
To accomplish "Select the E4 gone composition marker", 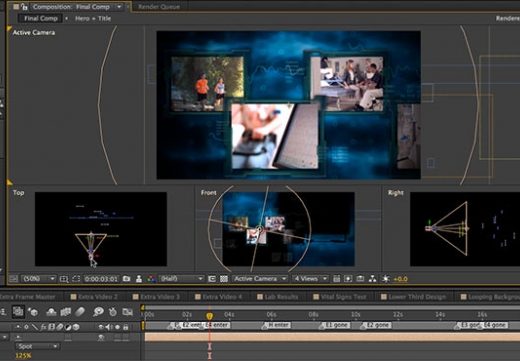I will (494, 325).
